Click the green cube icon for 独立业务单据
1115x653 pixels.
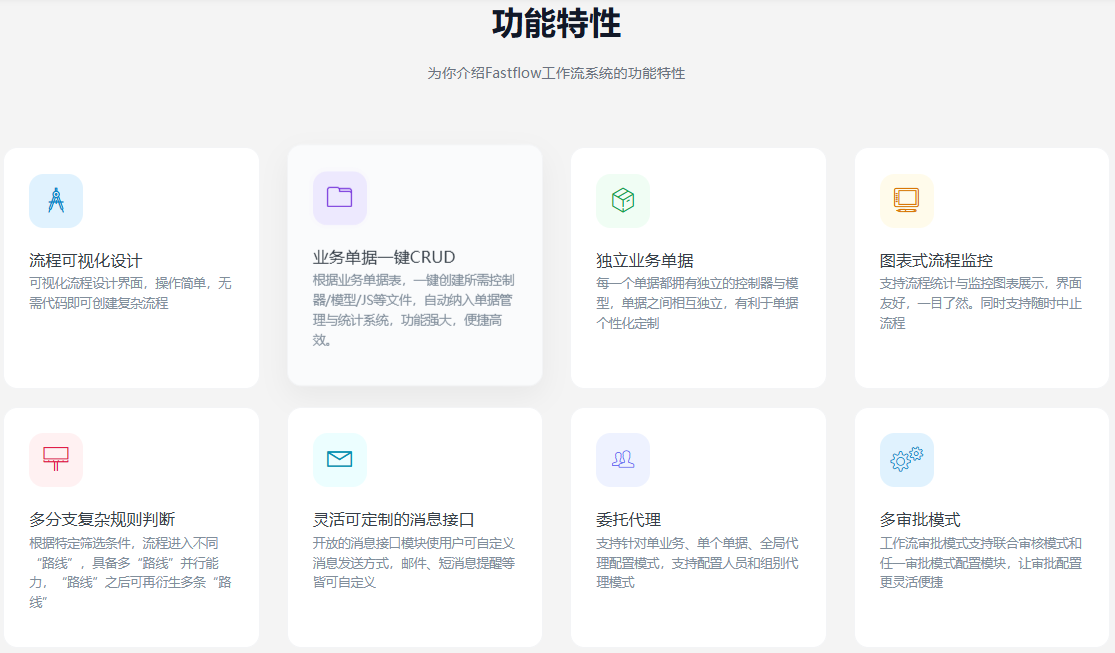[x=623, y=201]
